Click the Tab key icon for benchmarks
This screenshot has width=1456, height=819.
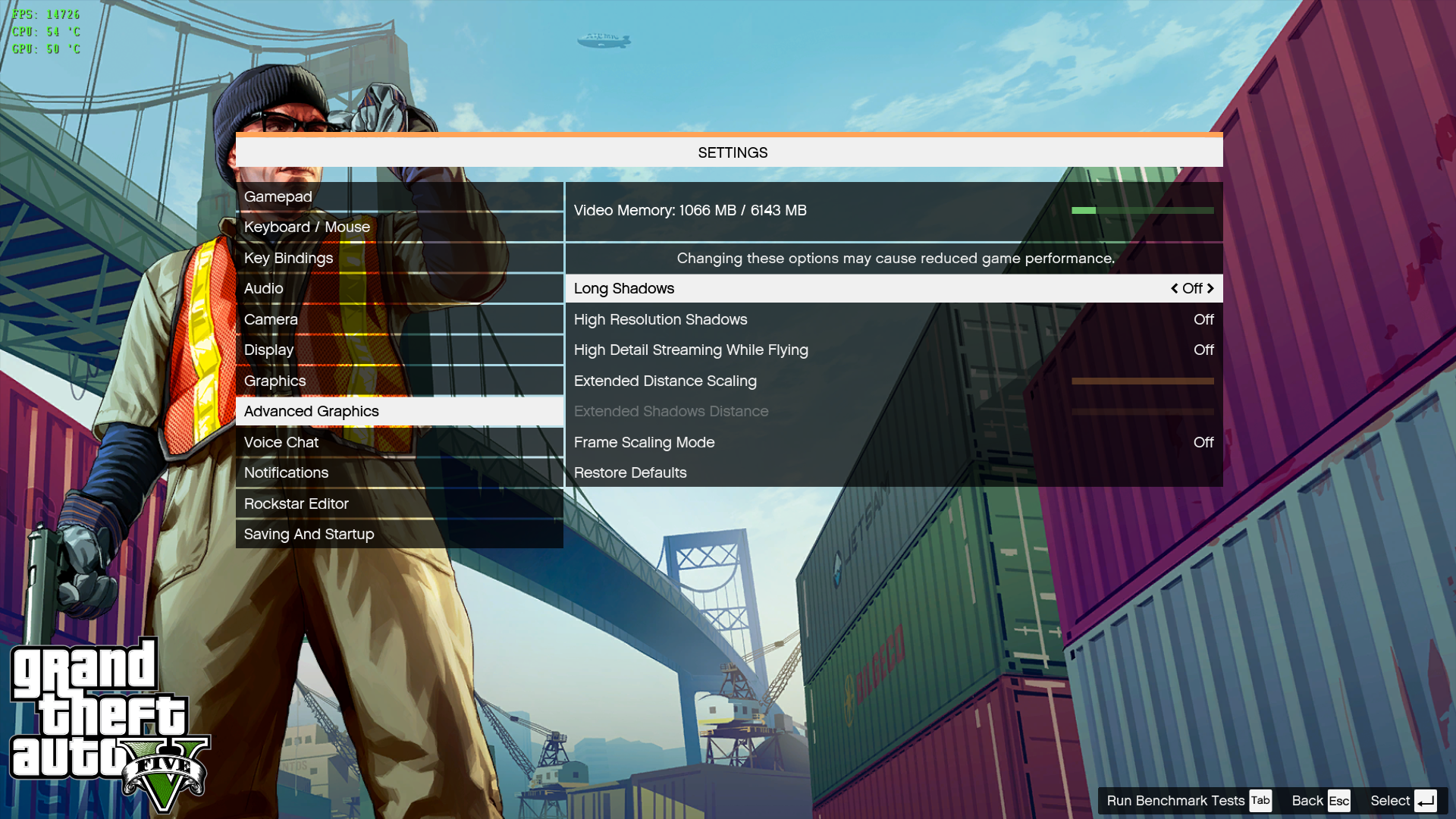point(1260,801)
